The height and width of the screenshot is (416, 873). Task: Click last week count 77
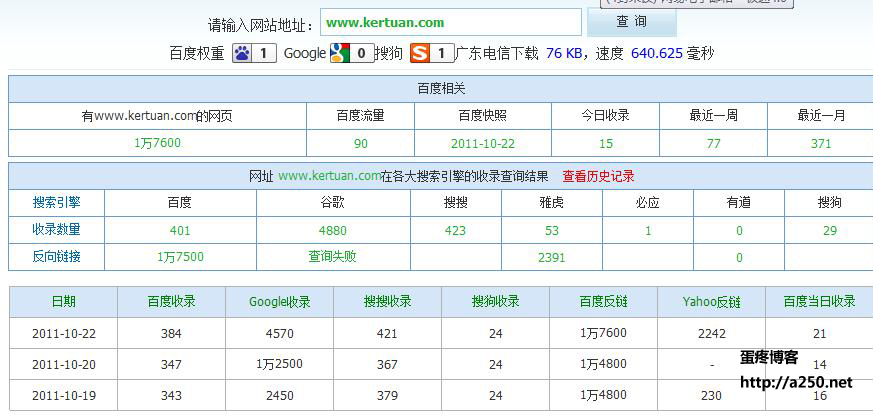[x=714, y=144]
